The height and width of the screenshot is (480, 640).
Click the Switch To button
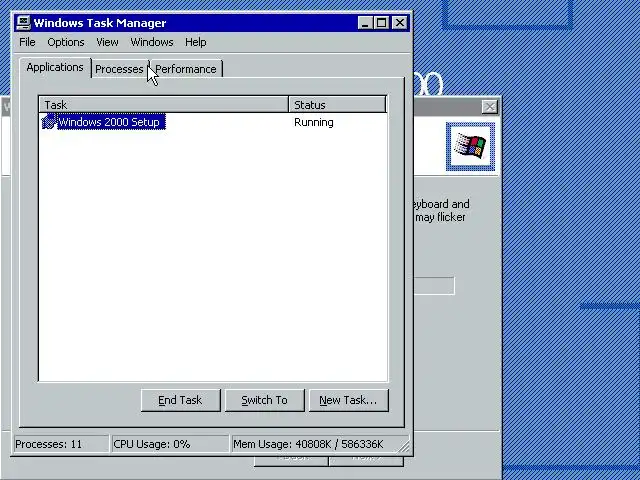point(264,400)
